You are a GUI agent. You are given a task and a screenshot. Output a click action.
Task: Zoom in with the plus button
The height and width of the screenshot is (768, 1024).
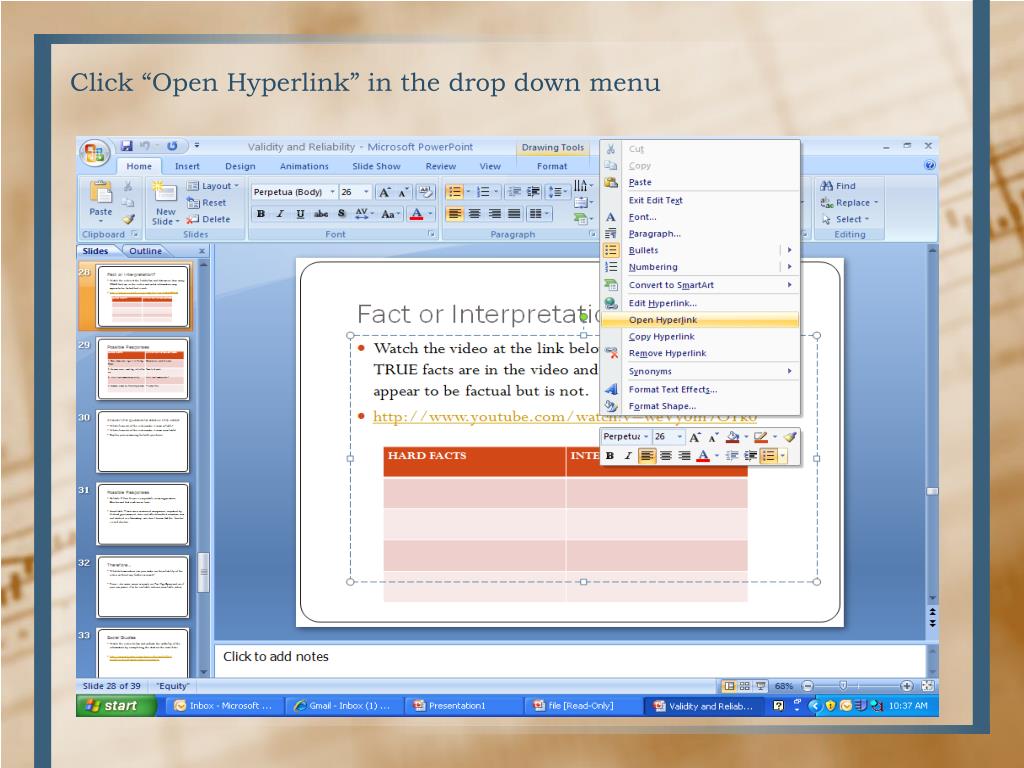coord(906,686)
